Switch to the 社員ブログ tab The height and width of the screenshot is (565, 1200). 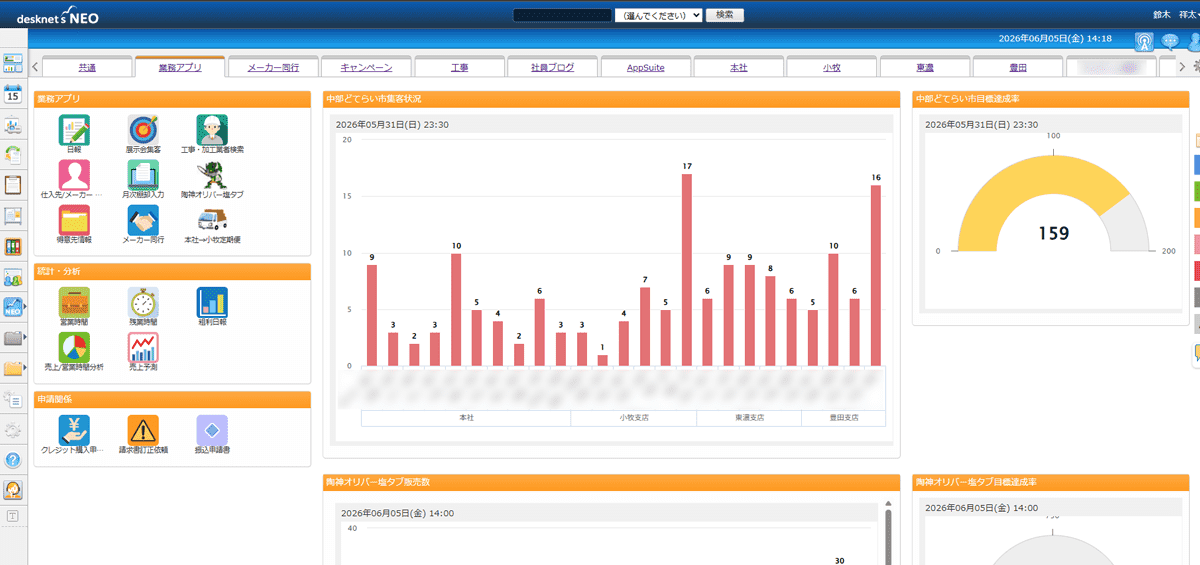coord(553,68)
